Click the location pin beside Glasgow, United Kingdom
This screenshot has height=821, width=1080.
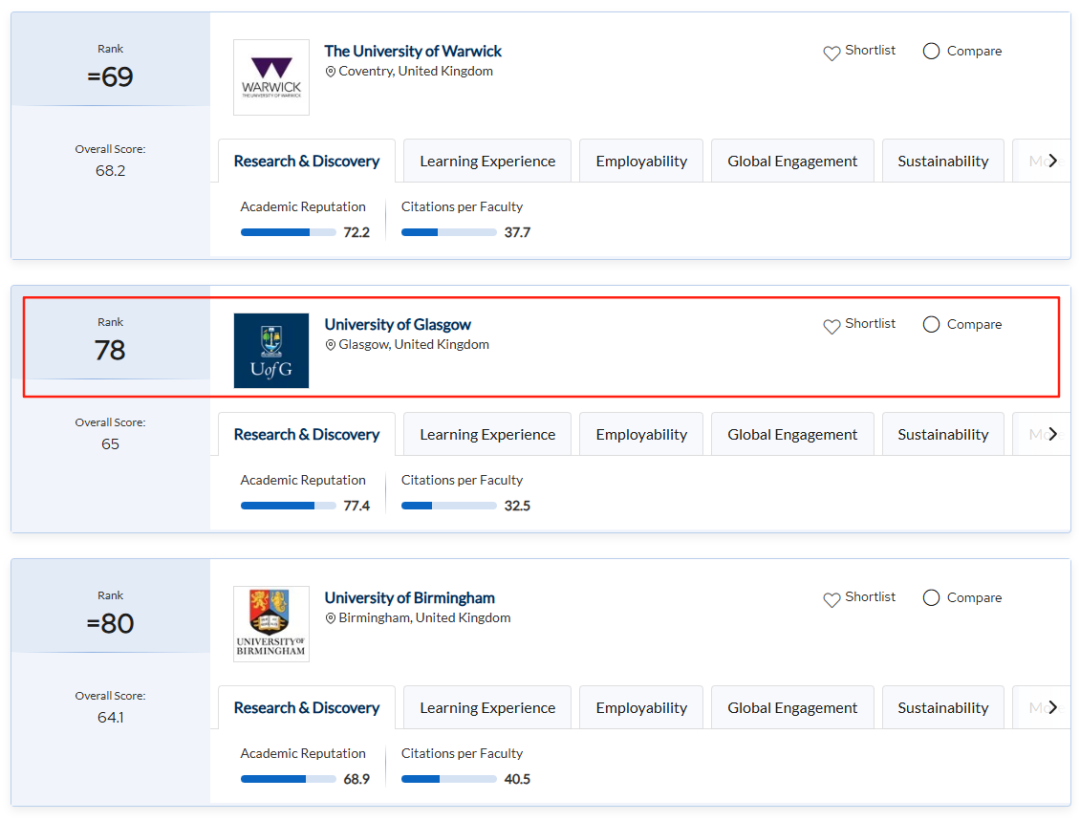[x=331, y=345]
